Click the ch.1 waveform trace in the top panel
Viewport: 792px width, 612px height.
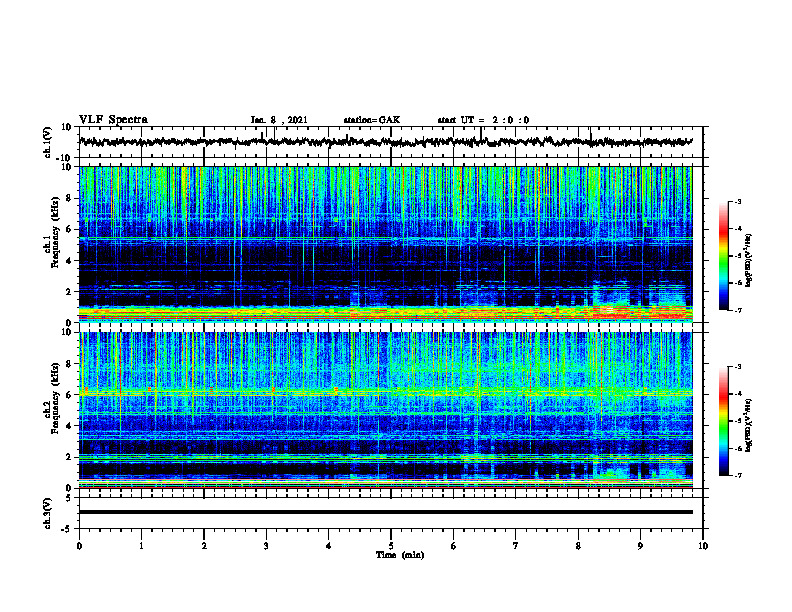click(386, 142)
